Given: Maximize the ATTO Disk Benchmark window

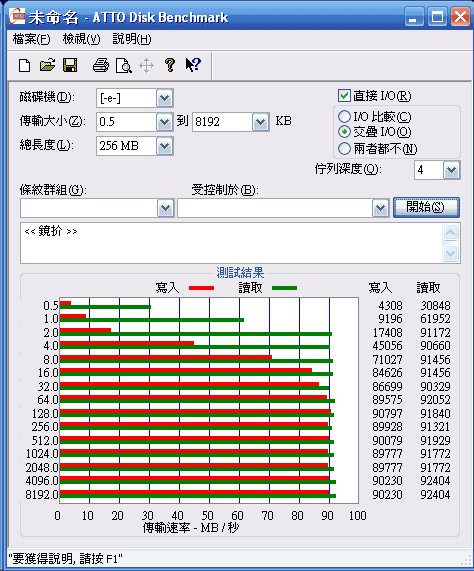Looking at the screenshot, I should (437, 17).
